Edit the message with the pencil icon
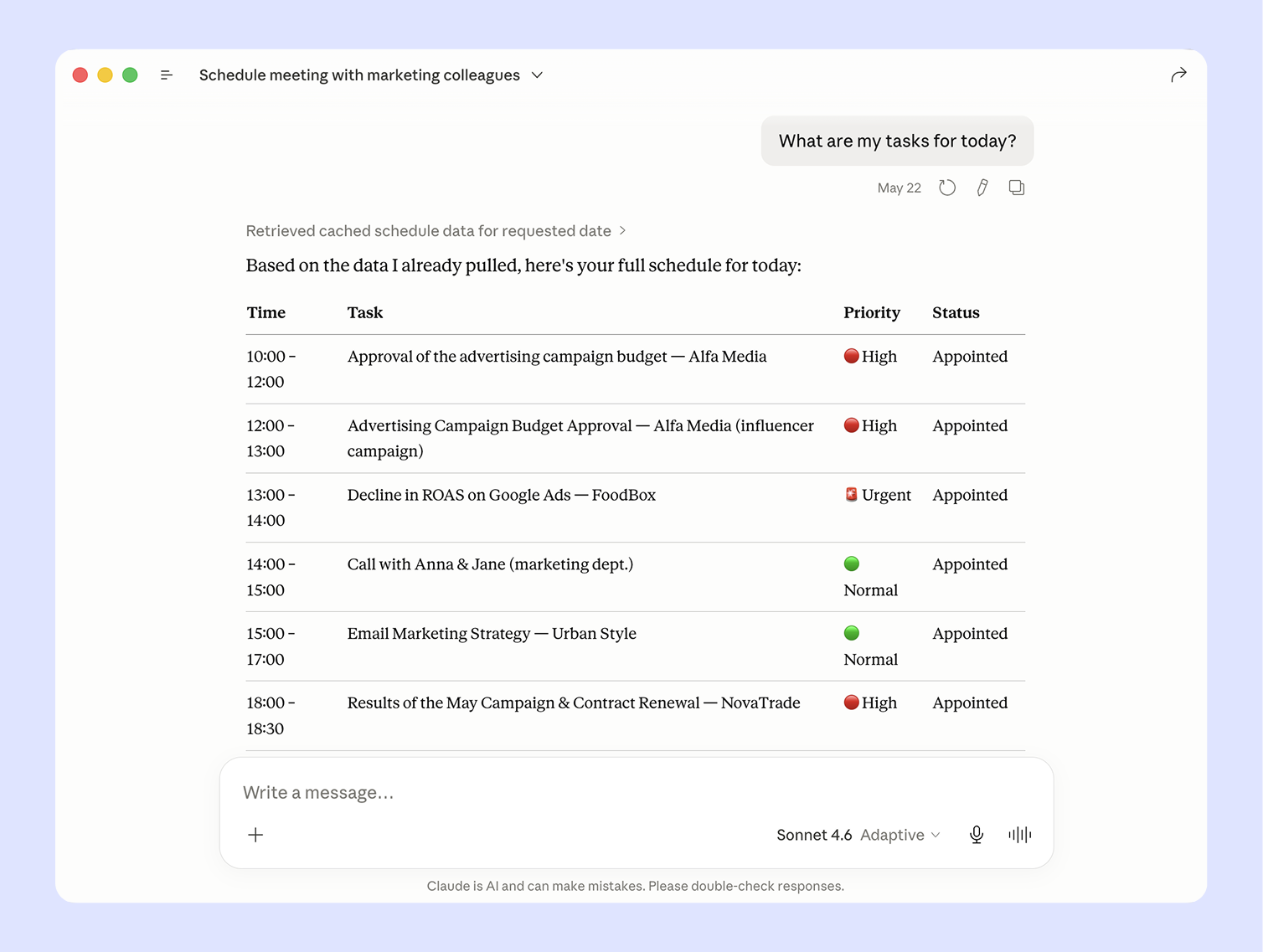 [x=982, y=188]
